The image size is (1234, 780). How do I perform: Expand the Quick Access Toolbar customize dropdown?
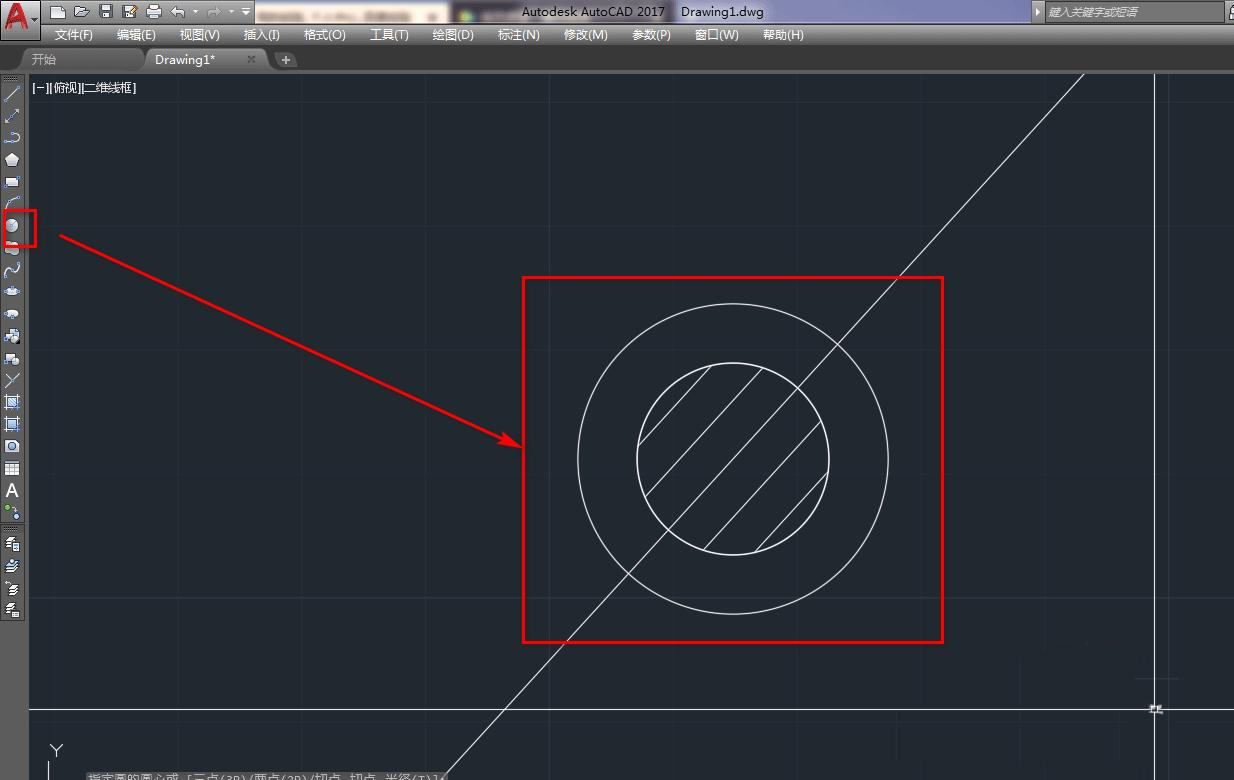coord(246,12)
